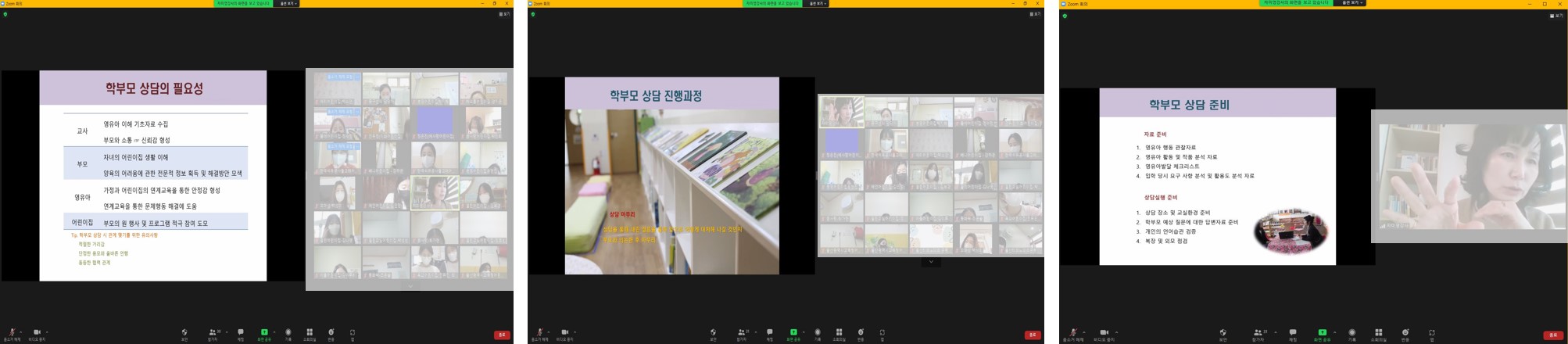The width and height of the screenshot is (1568, 344).
Task: Expand audio options caret in 학부모 상담 진행과정 window
Action: click(549, 331)
